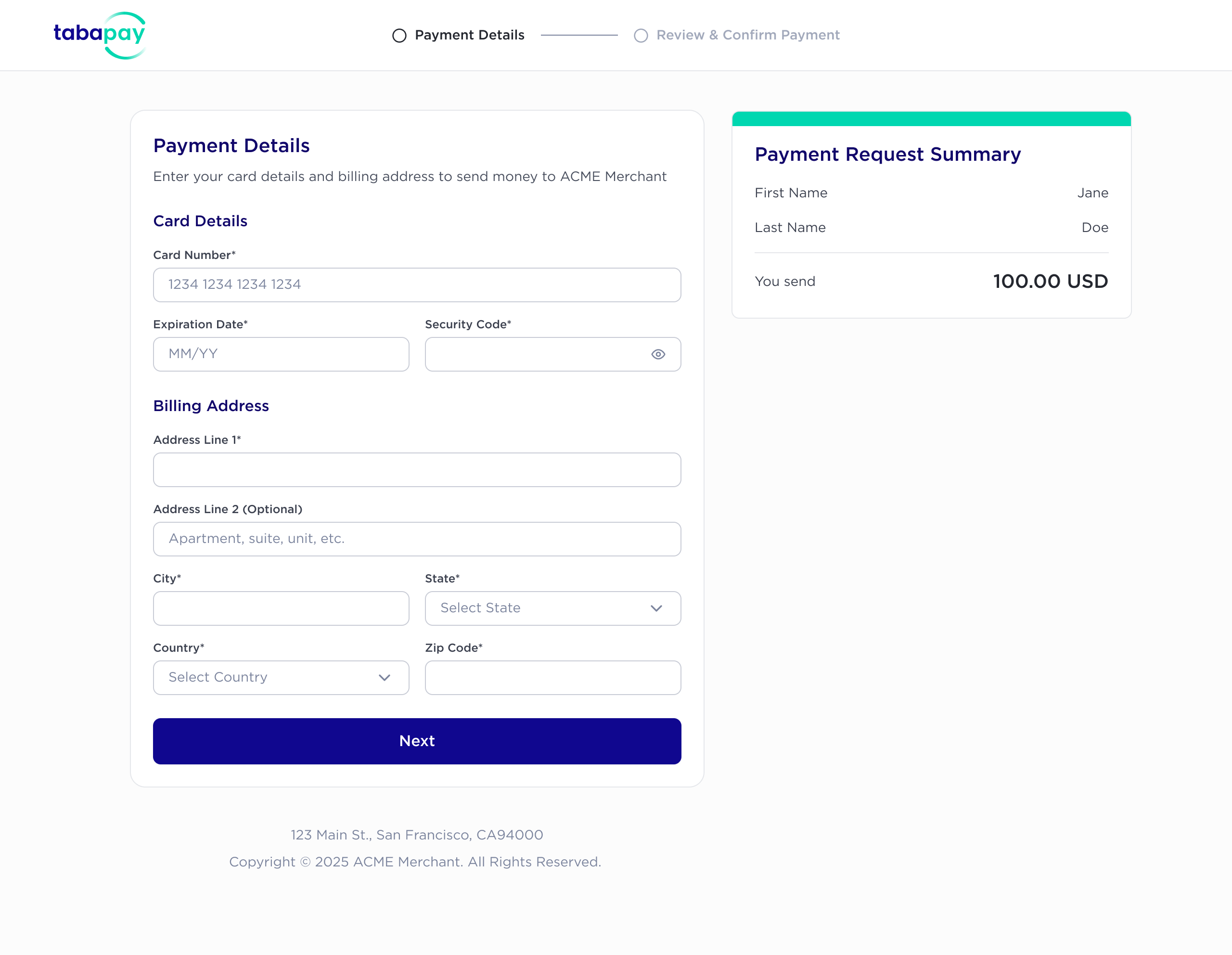Click the Country dropdown chevron arrow
The height and width of the screenshot is (955, 1232).
pyautogui.click(x=385, y=677)
